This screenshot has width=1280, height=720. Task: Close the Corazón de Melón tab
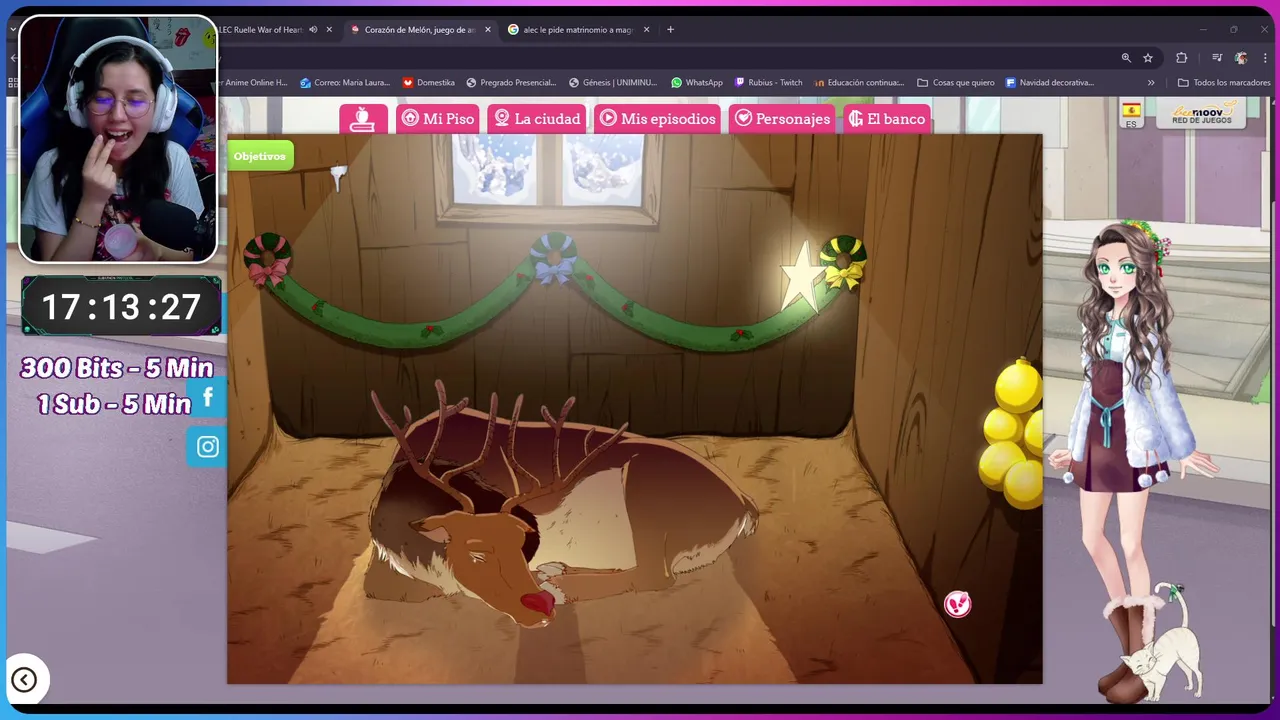489,30
